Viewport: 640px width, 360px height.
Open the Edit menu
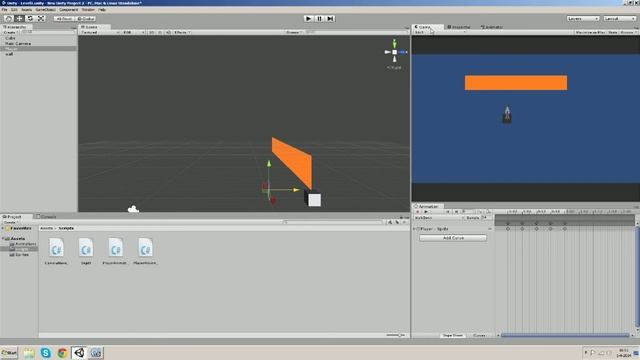[14, 9]
